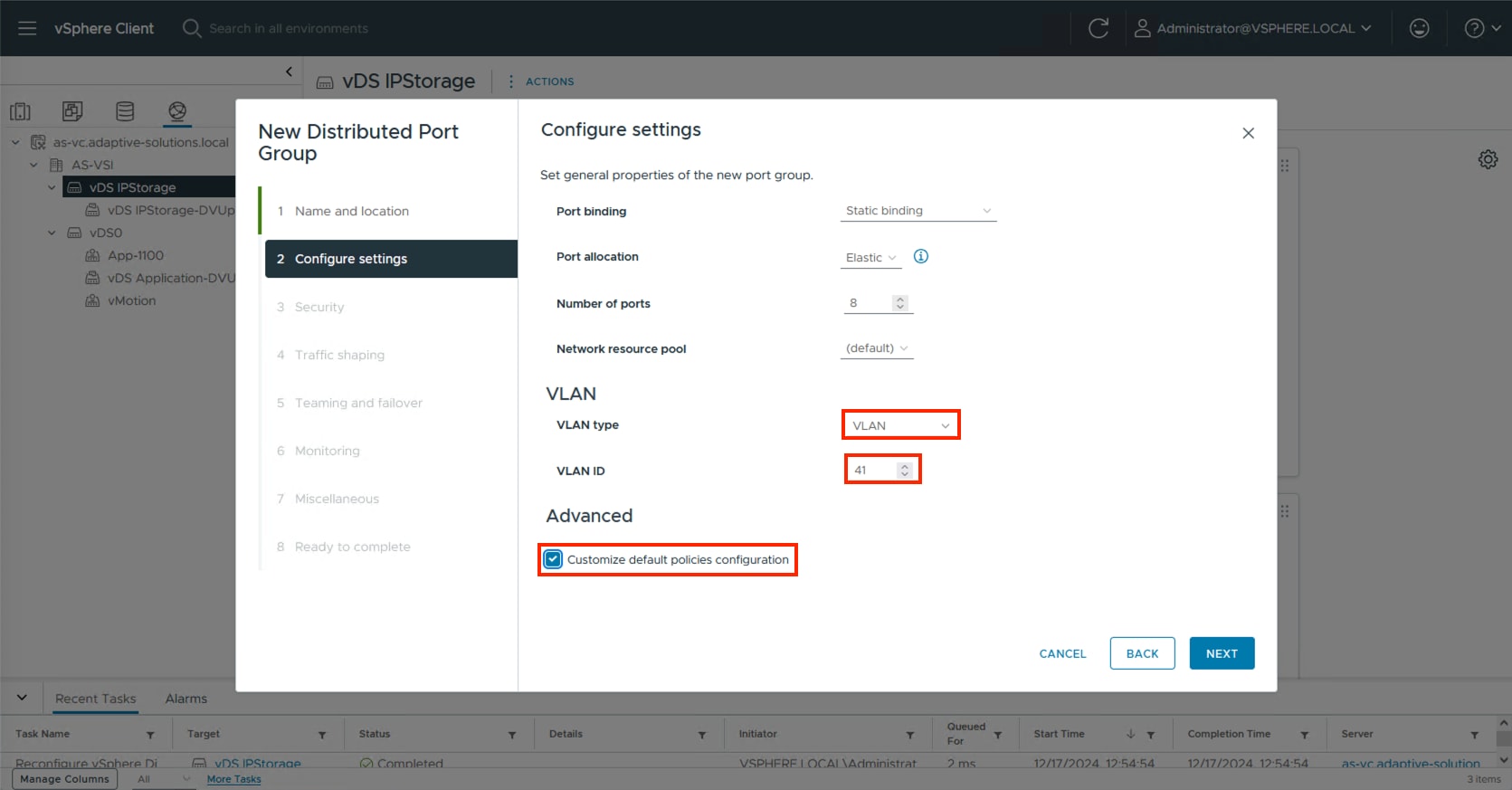The width and height of the screenshot is (1512, 790).
Task: Open the help question mark menu
Action: pyautogui.click(x=1482, y=28)
